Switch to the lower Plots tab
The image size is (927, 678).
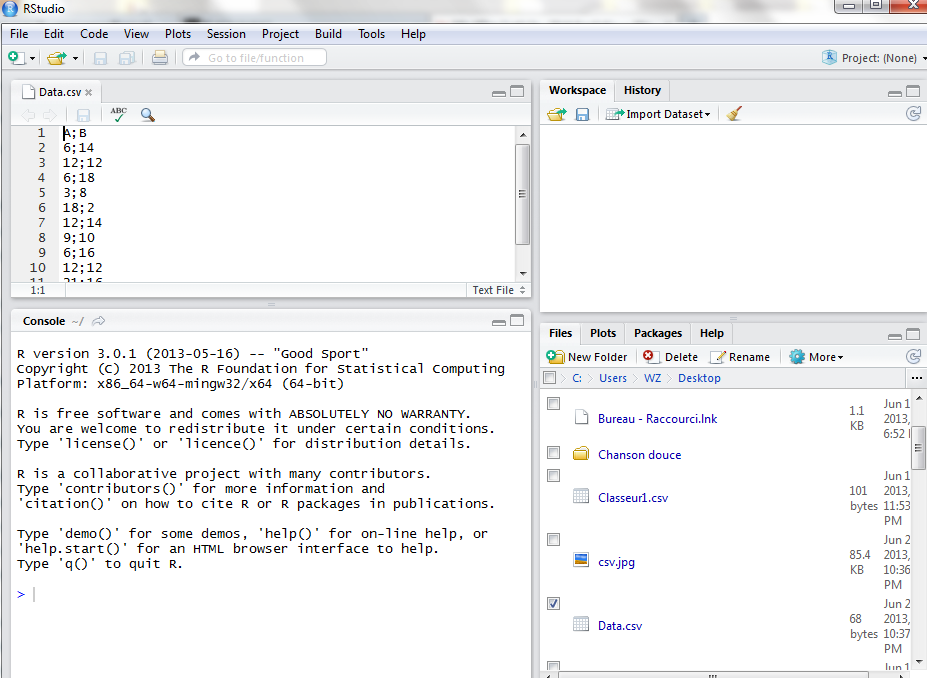603,333
